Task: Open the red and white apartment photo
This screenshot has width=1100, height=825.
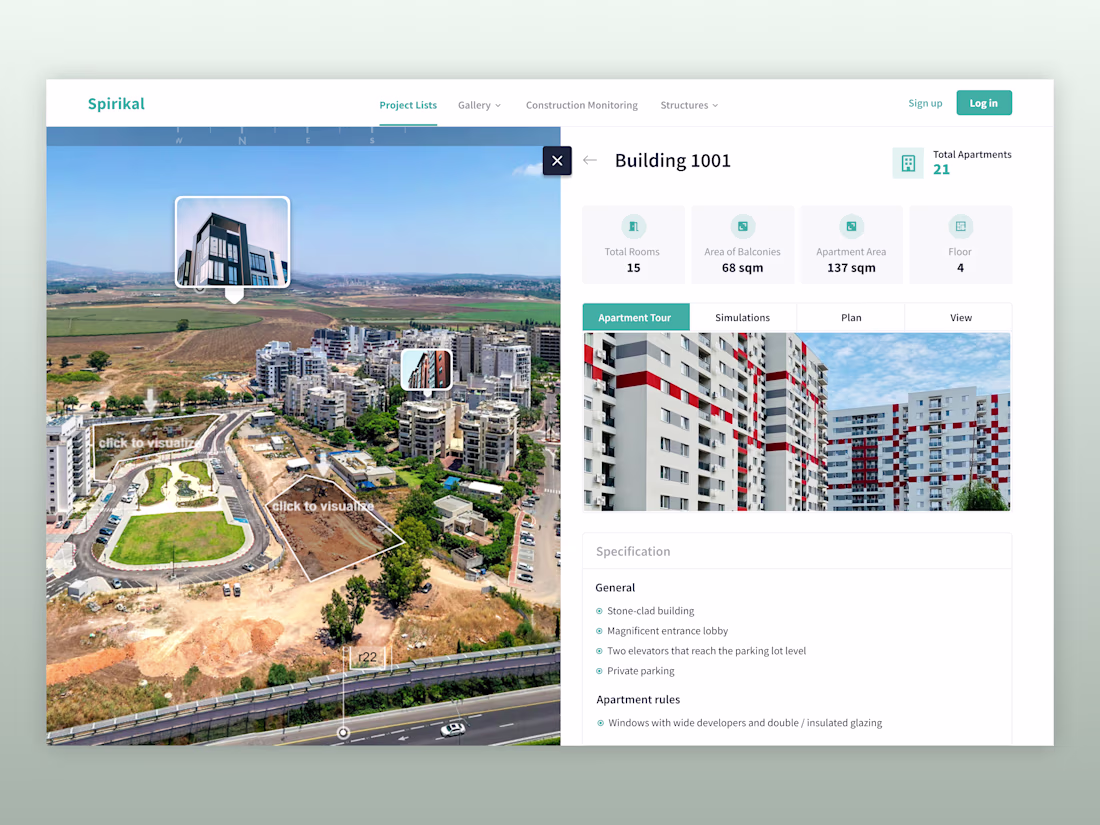Action: 797,422
